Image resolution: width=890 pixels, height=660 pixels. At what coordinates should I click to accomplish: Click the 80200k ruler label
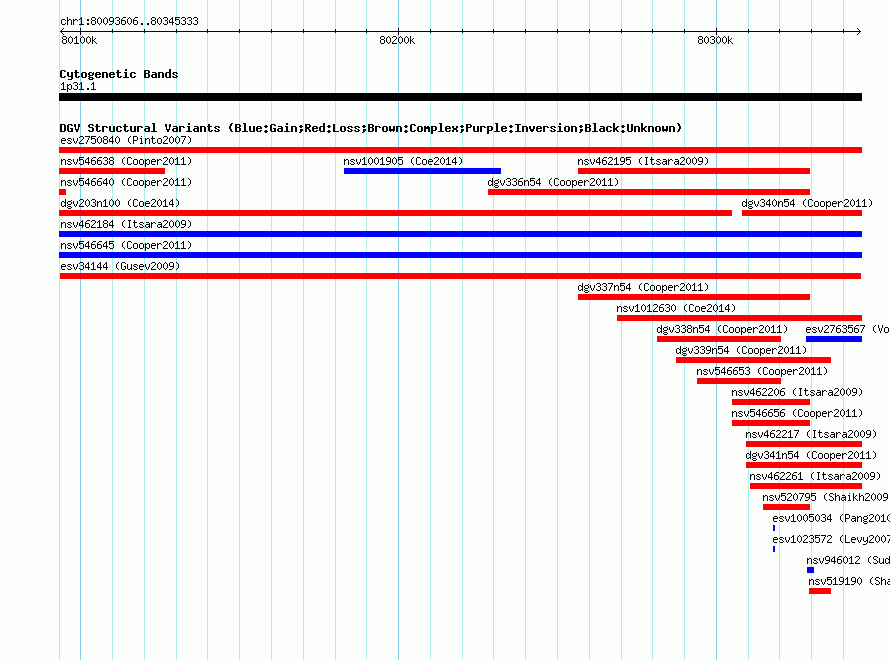point(397,40)
